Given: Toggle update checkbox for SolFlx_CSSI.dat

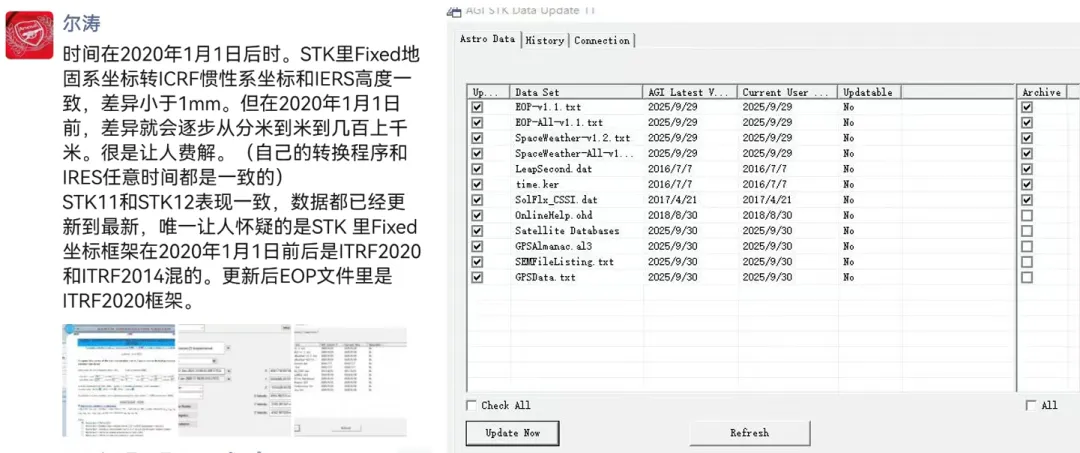Looking at the screenshot, I should [x=477, y=200].
